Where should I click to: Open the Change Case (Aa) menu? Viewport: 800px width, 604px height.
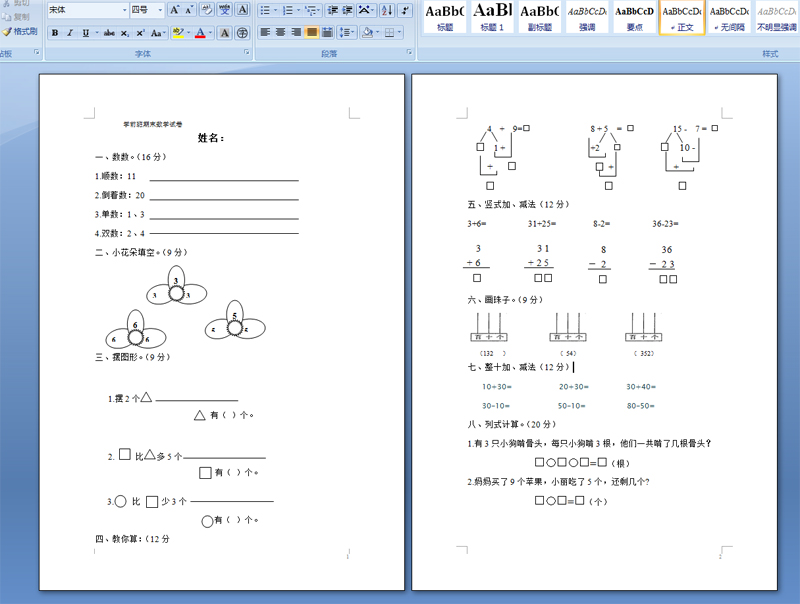click(157, 33)
